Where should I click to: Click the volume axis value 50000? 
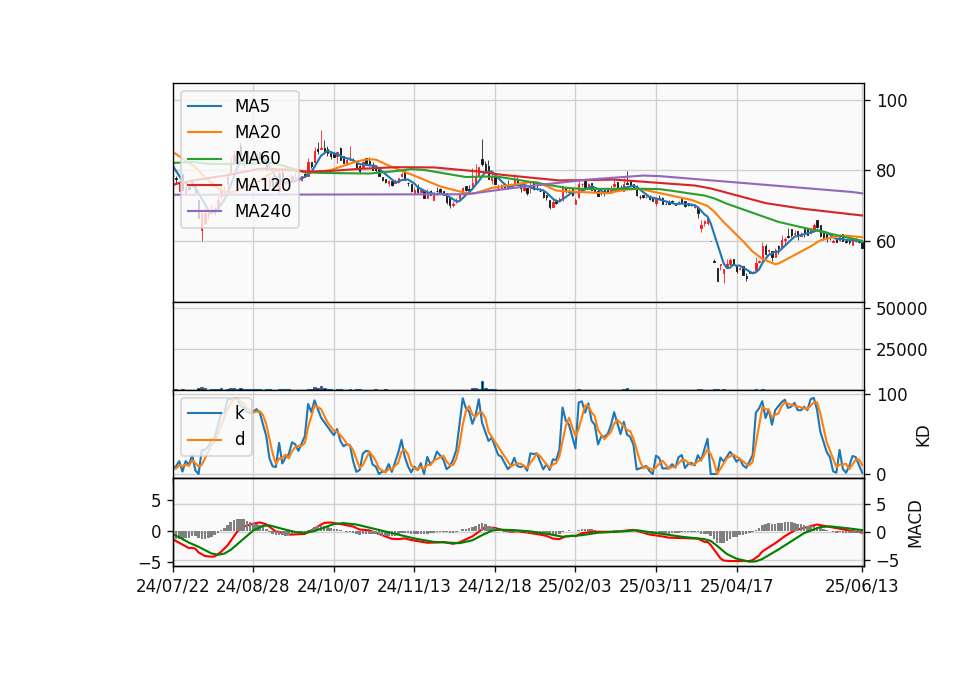[902, 309]
